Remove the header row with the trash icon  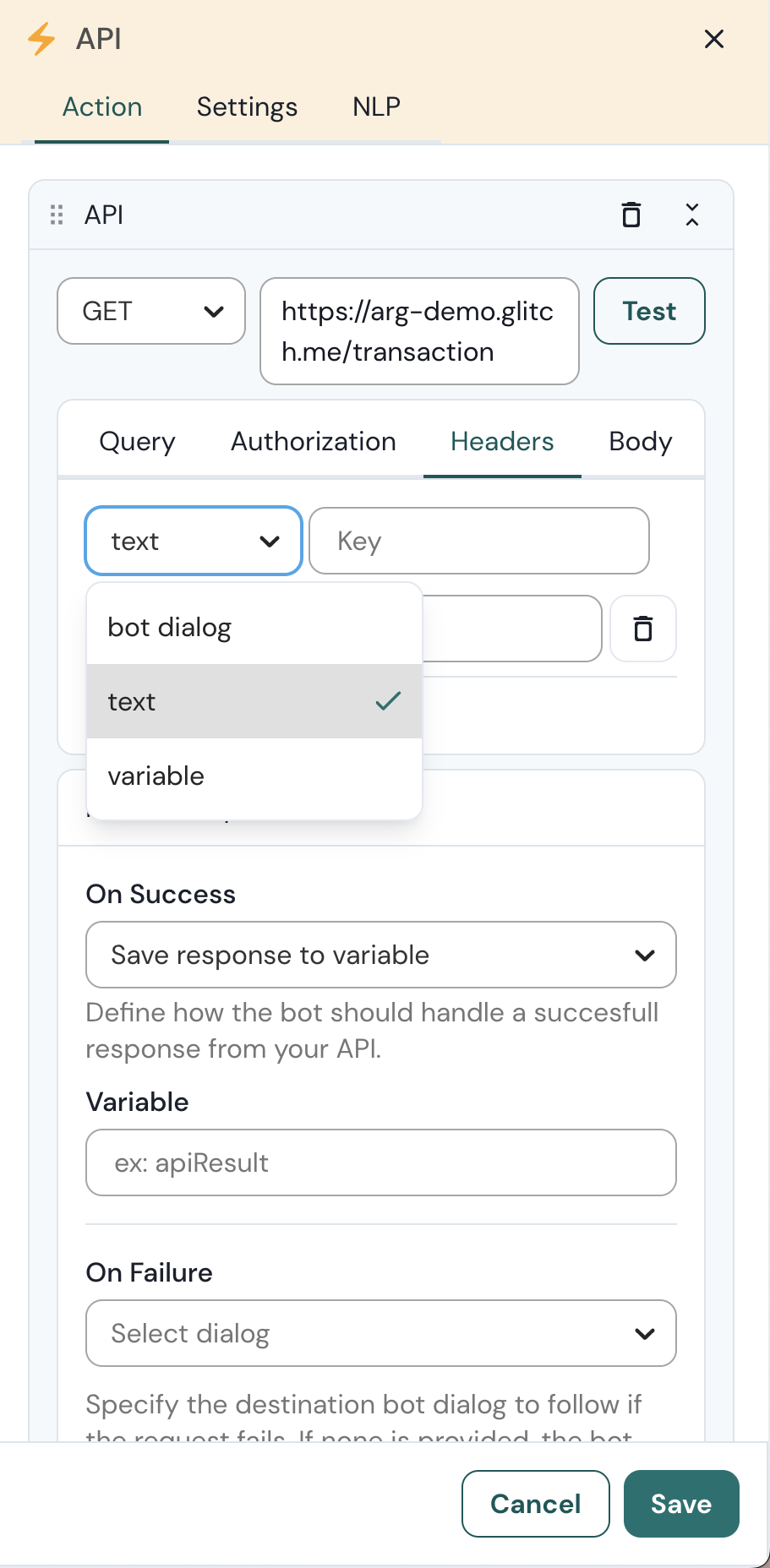pyautogui.click(x=643, y=629)
